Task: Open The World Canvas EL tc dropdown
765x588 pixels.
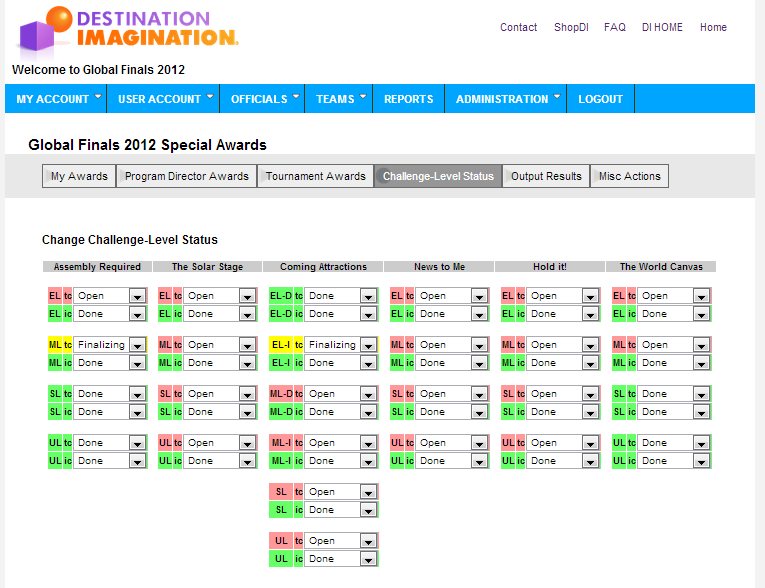Action: click(x=674, y=296)
